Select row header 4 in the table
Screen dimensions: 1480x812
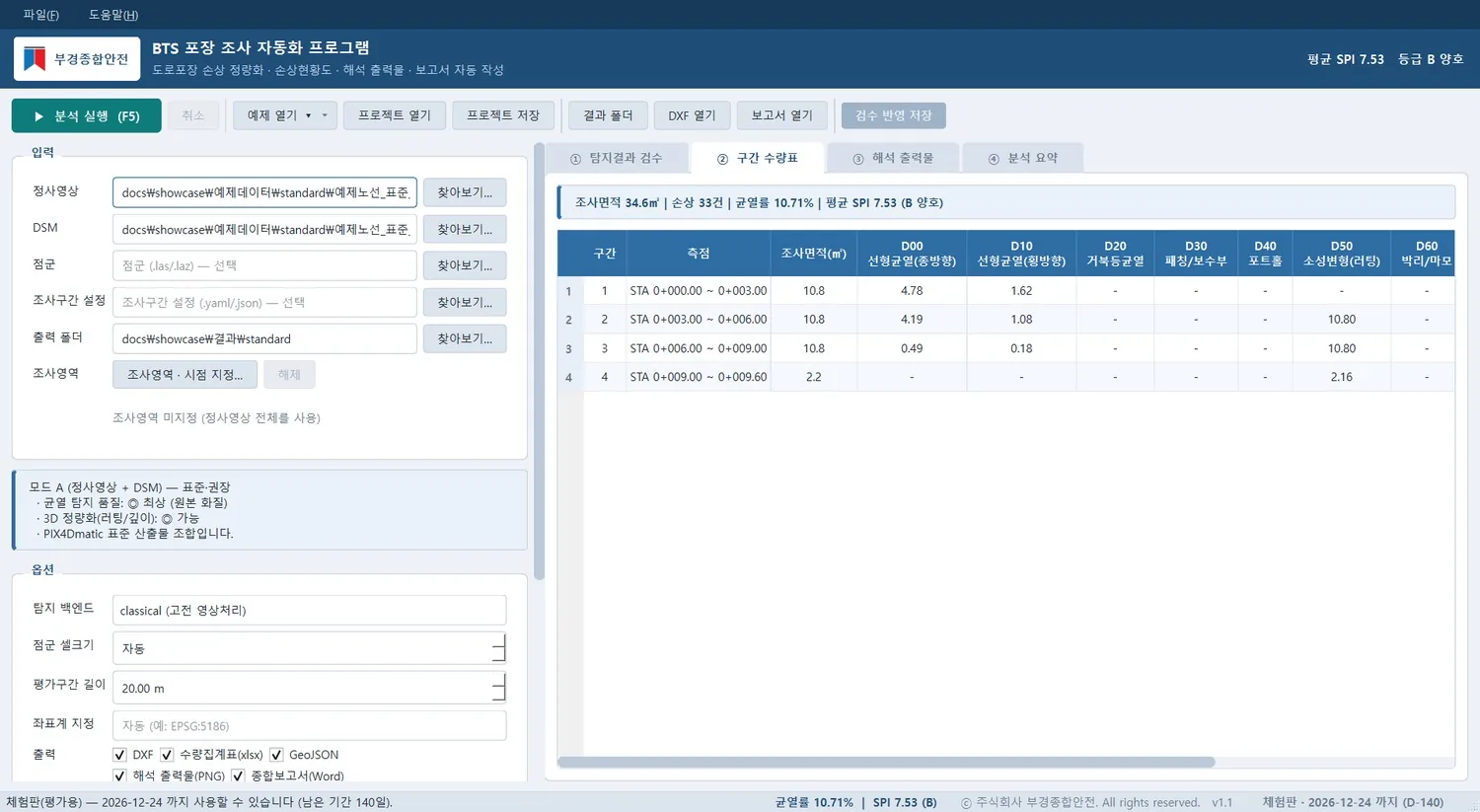tap(569, 378)
